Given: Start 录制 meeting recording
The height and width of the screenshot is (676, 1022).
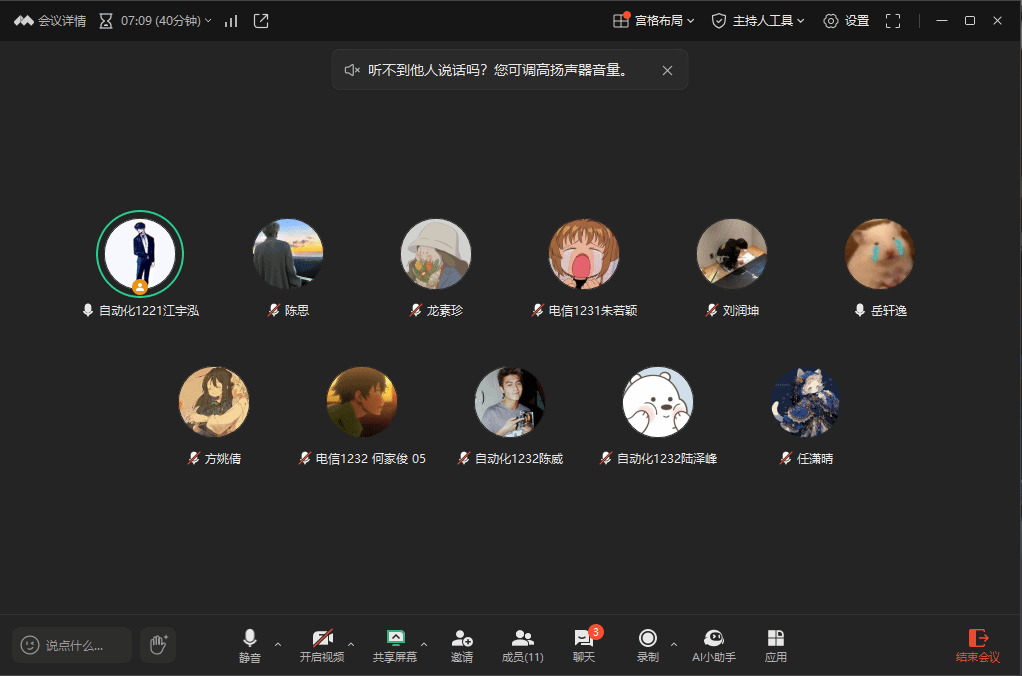Looking at the screenshot, I should [648, 645].
